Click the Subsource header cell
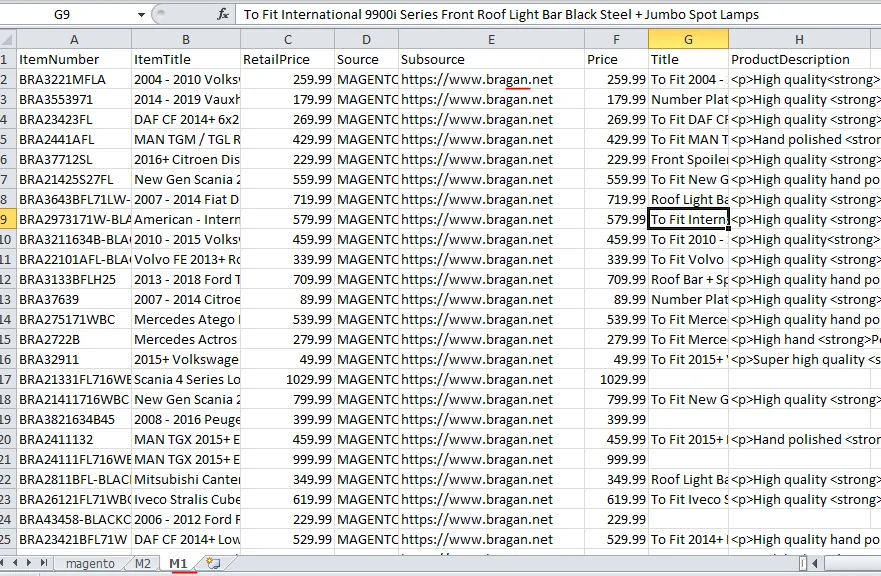This screenshot has height=576, width=881. point(491,59)
